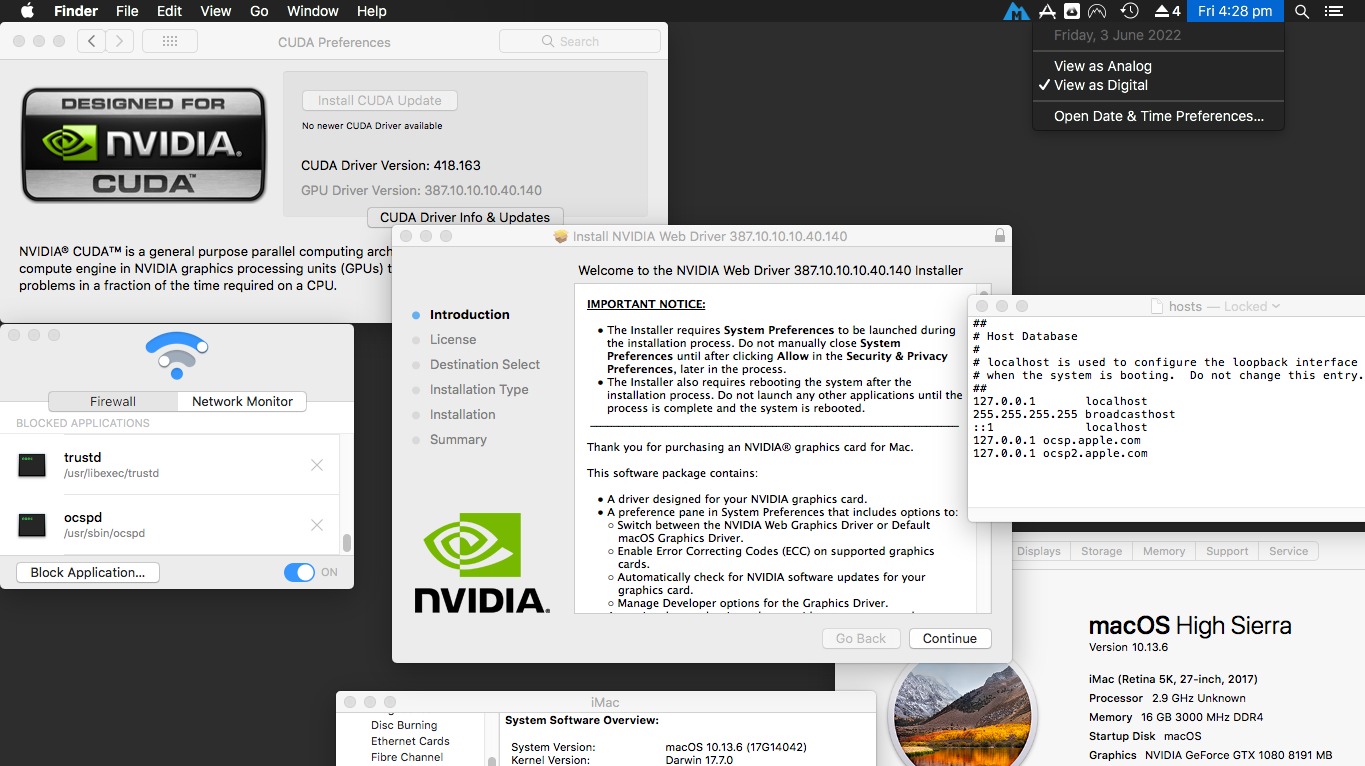
Task: Open the Storage tab in About This Mac
Action: pyautogui.click(x=1101, y=551)
